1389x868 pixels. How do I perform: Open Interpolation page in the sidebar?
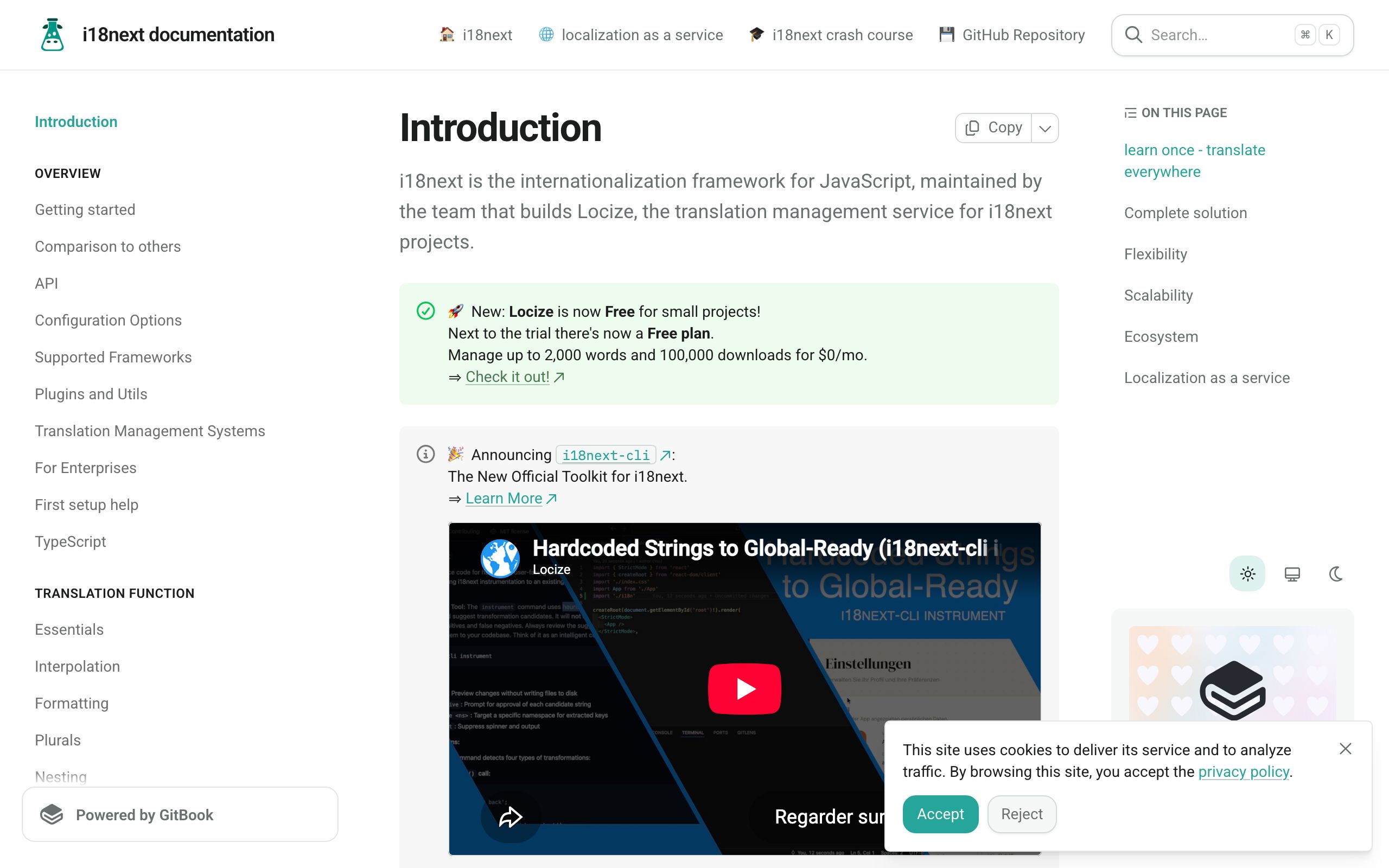[78, 667]
